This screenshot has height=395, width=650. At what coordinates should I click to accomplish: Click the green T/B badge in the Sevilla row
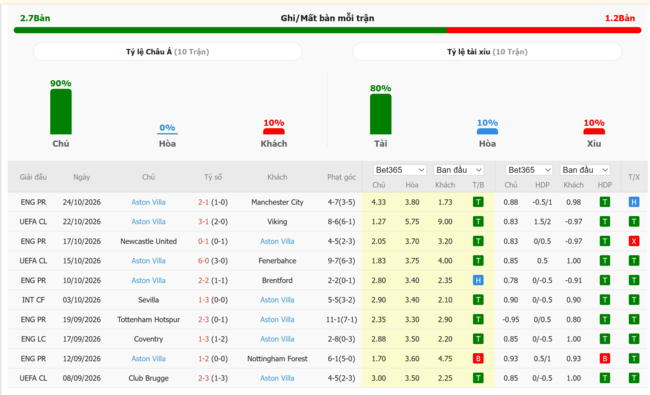[x=478, y=300]
